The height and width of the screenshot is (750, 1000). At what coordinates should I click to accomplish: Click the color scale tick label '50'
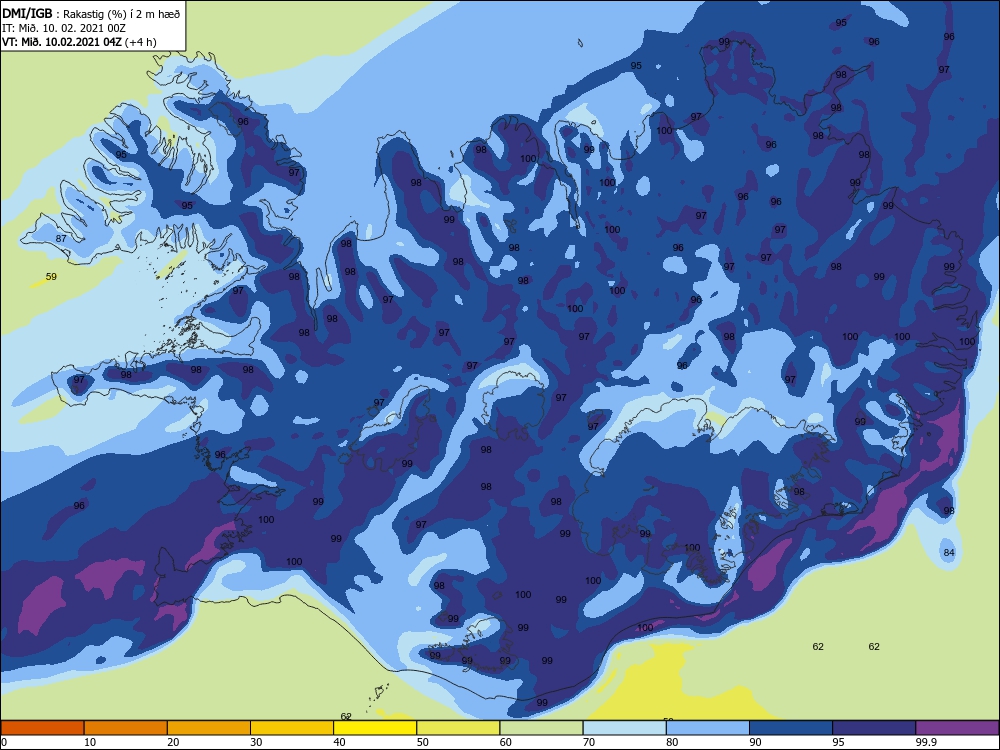pyautogui.click(x=422, y=742)
